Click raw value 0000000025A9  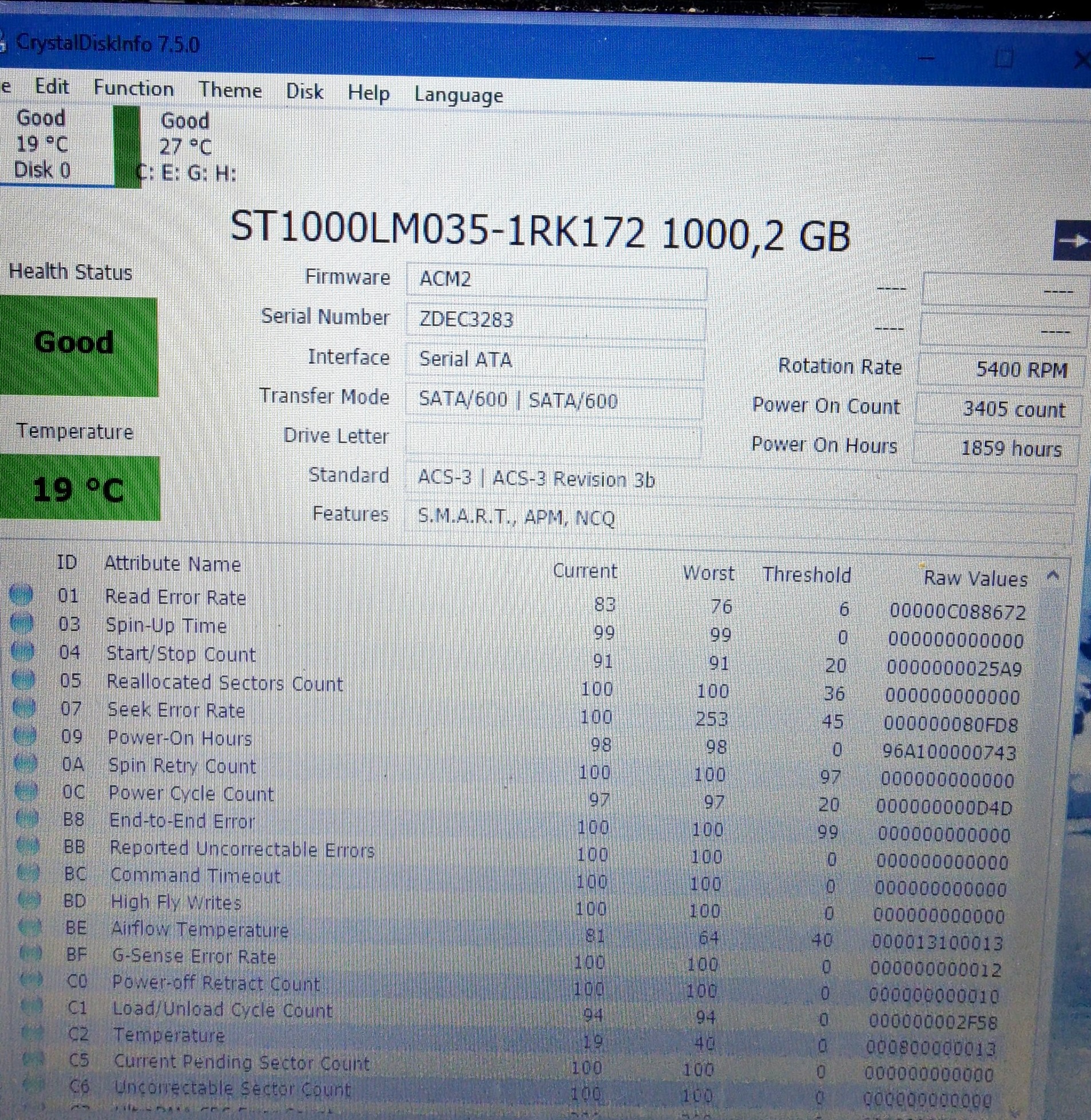click(x=955, y=668)
